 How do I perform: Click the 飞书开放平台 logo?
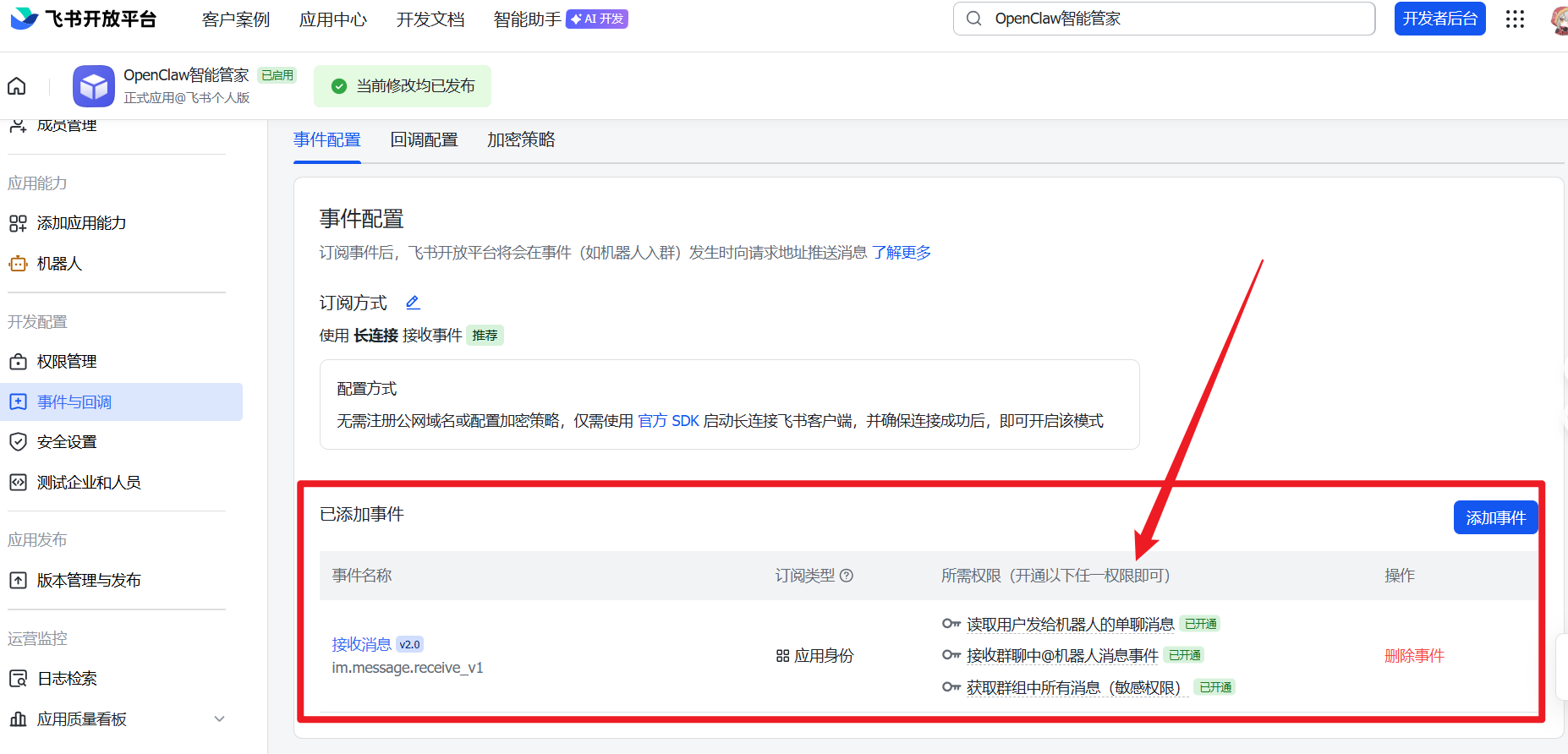click(x=84, y=19)
